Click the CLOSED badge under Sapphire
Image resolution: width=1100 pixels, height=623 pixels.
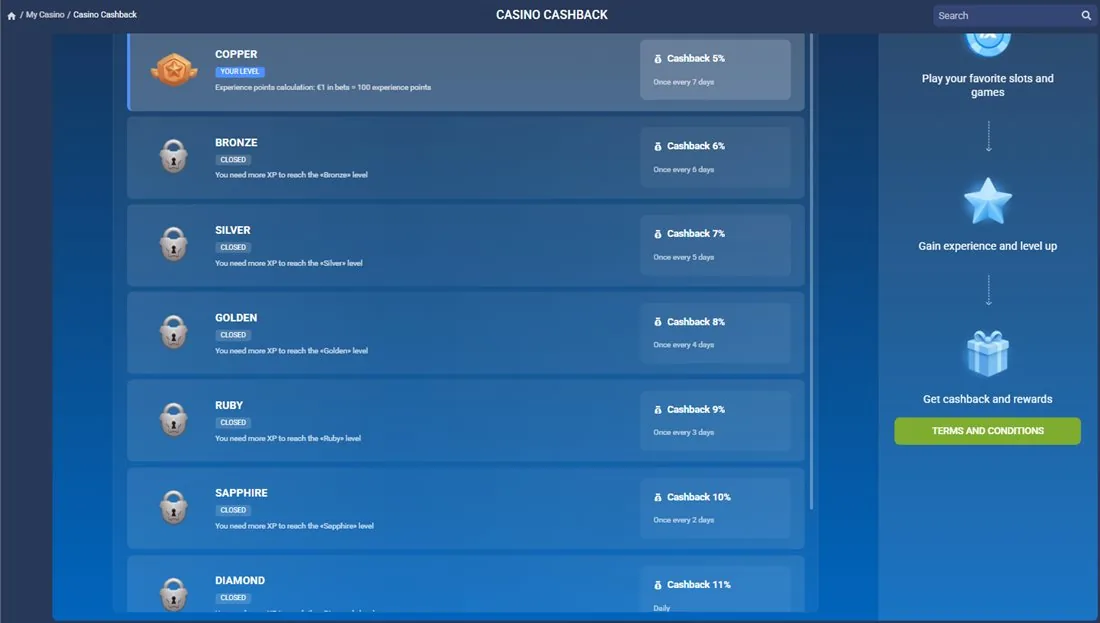coord(233,511)
